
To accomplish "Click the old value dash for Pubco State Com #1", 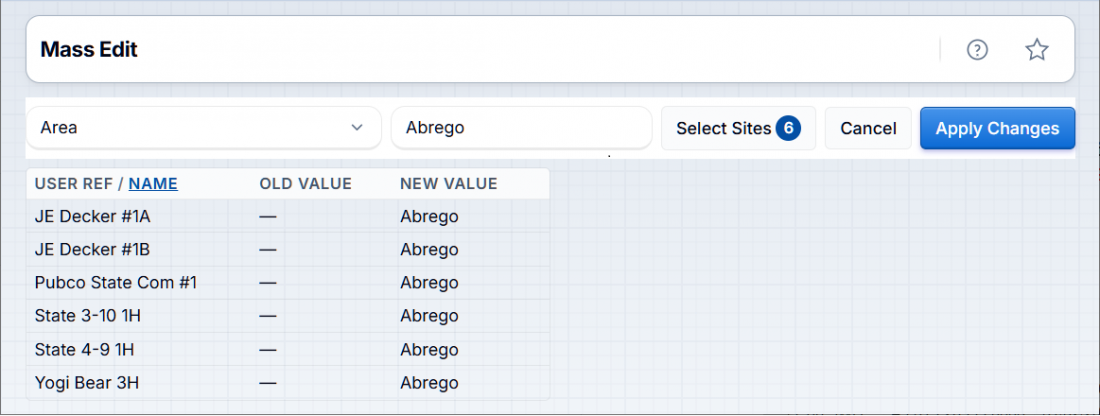I will [267, 283].
